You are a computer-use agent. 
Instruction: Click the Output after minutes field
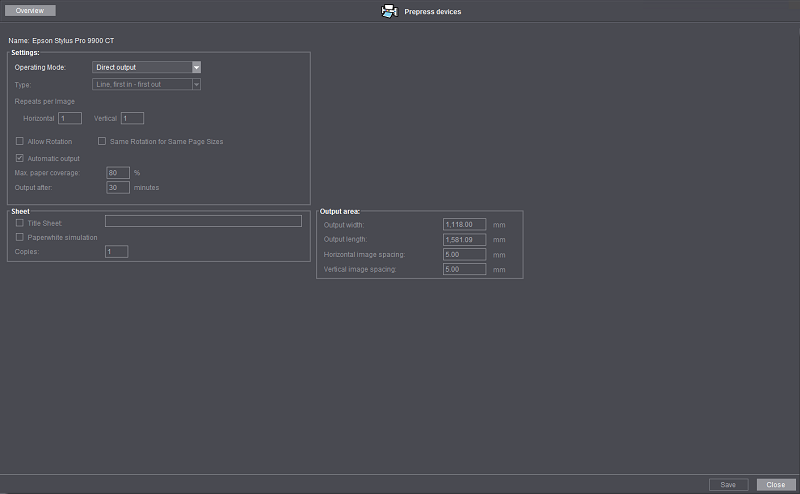[x=118, y=187]
